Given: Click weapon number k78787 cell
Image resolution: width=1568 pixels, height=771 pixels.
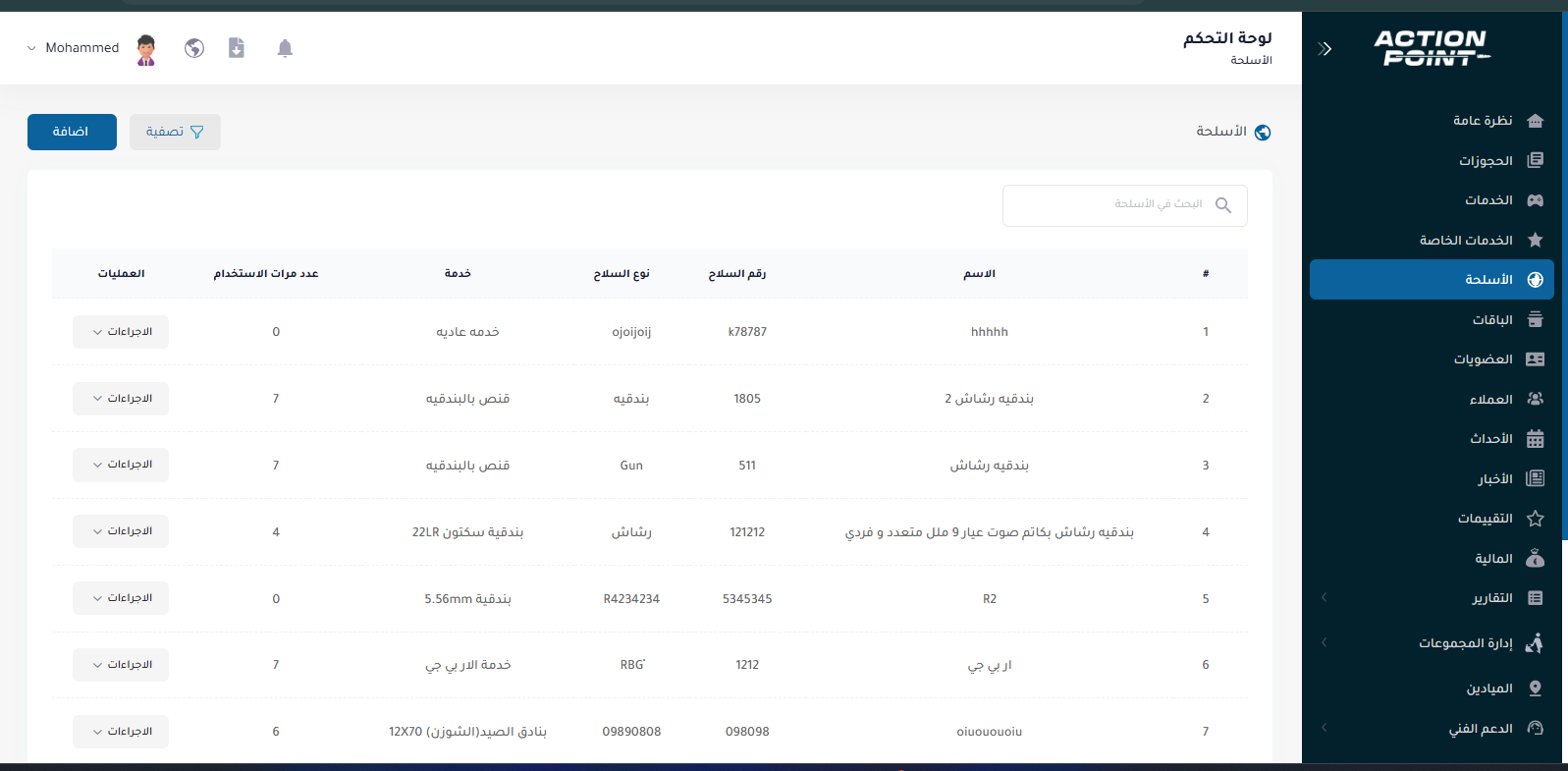Looking at the screenshot, I should click(747, 332).
